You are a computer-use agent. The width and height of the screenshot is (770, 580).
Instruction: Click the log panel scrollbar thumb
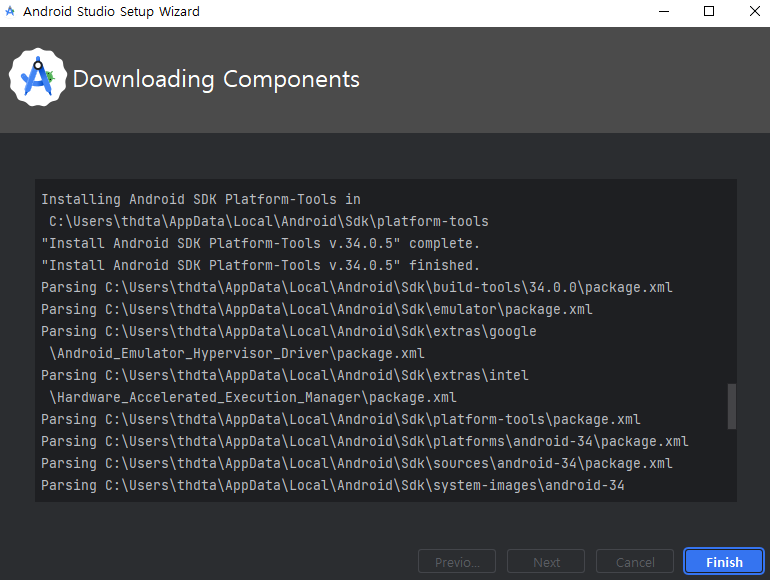click(732, 406)
